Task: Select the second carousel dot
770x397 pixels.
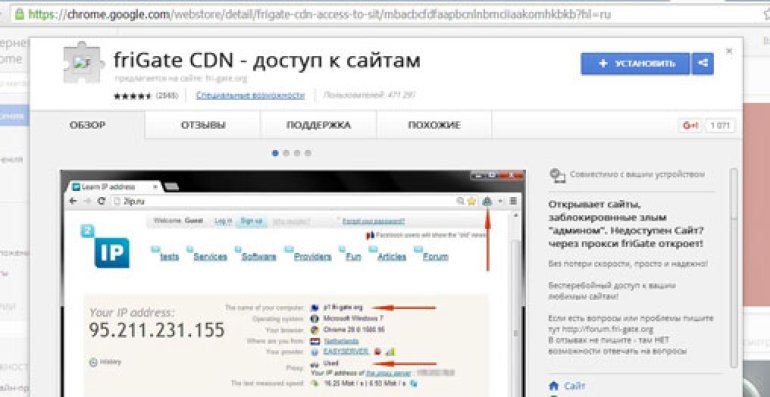Action: [x=286, y=153]
